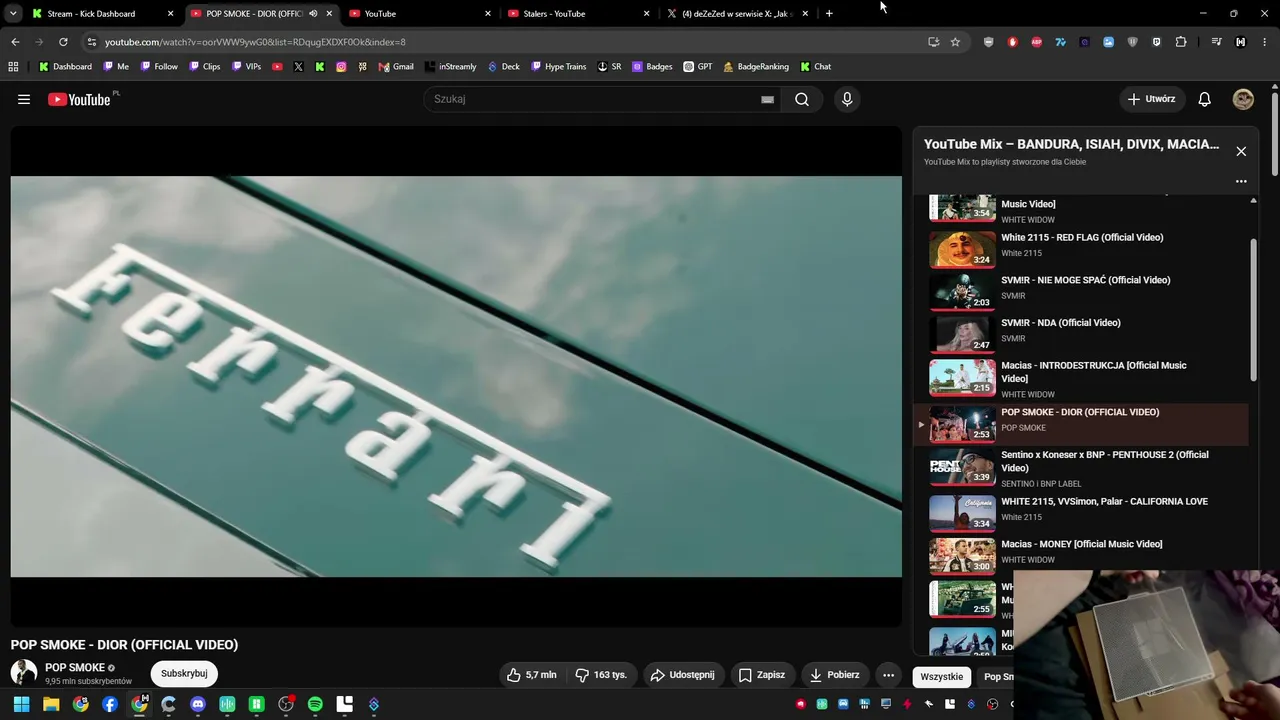Click the POP SMOKE channel avatar
The height and width of the screenshot is (720, 1280).
pyautogui.click(x=24, y=673)
